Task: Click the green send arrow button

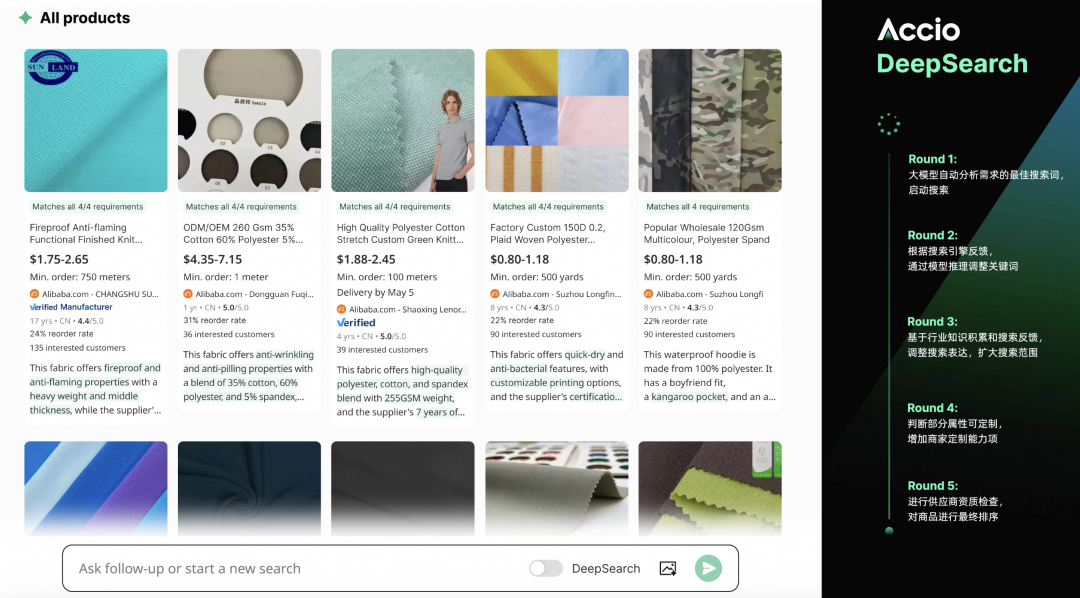Action: coord(708,568)
